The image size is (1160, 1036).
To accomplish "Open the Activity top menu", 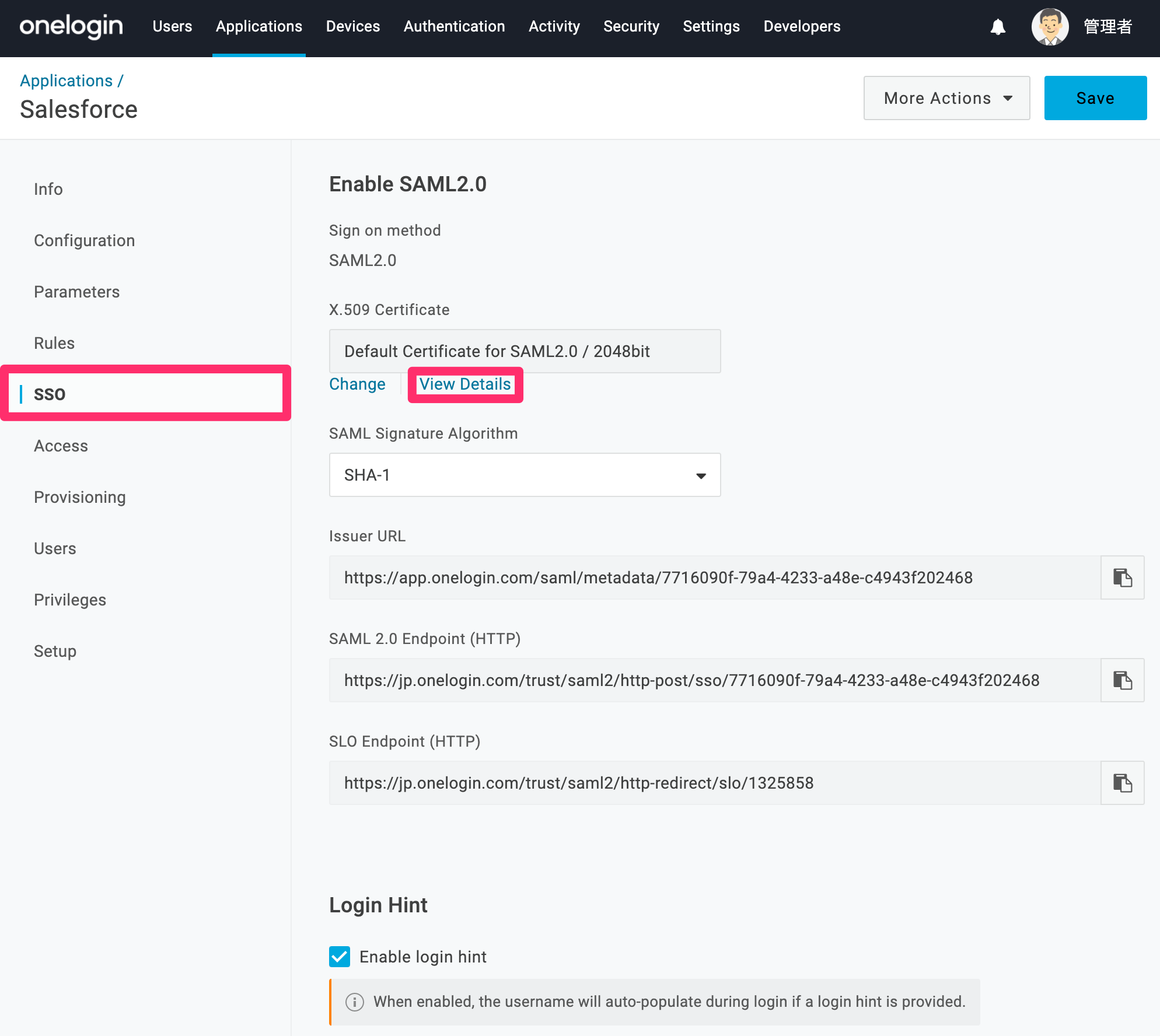I will [554, 27].
